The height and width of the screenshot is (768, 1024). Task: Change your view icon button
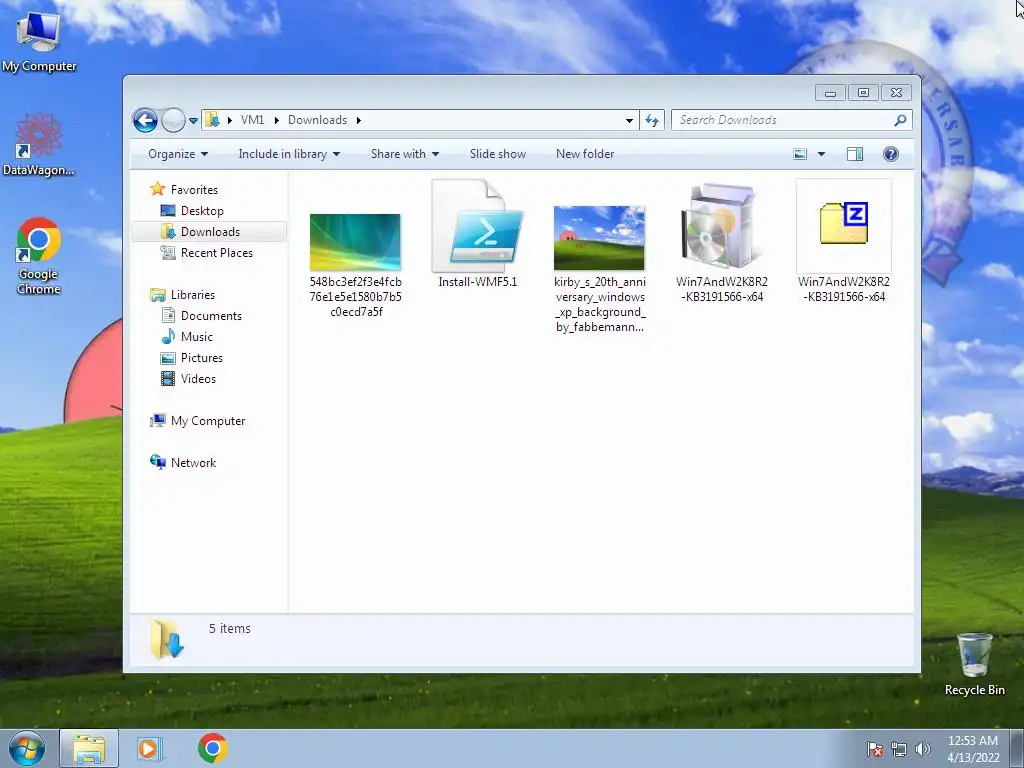point(800,154)
